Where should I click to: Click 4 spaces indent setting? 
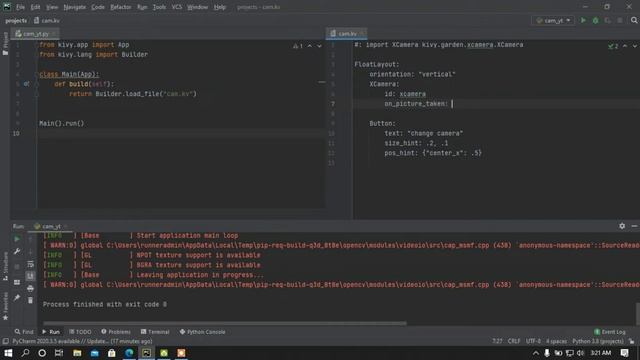click(x=556, y=341)
